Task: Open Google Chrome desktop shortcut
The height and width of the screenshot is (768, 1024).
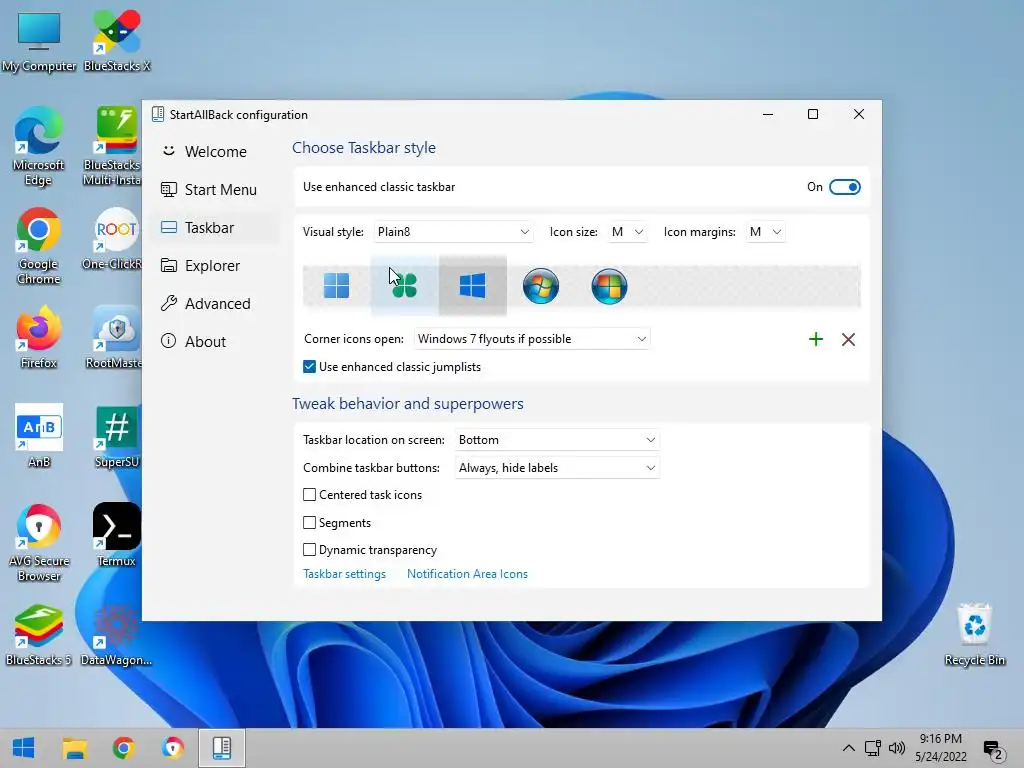Action: pyautogui.click(x=39, y=247)
